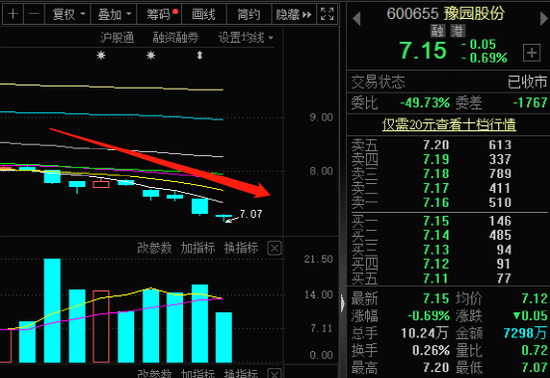
Task: Click the 7.07 low price label
Action: [x=251, y=214]
